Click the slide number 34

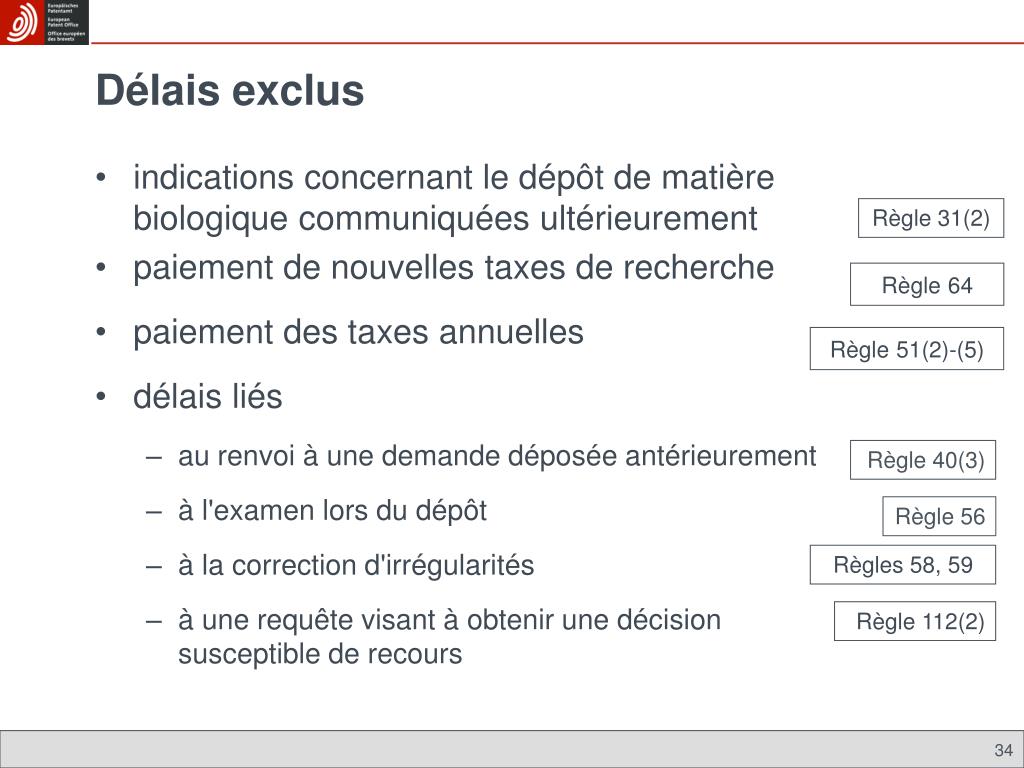point(1003,750)
